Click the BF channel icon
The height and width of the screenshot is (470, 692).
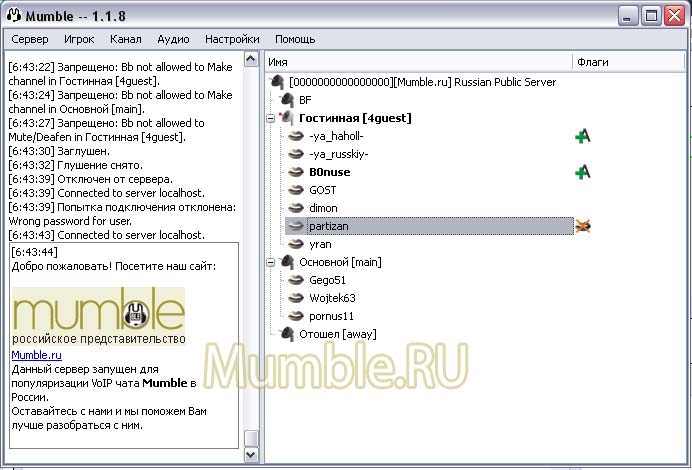coord(288,100)
